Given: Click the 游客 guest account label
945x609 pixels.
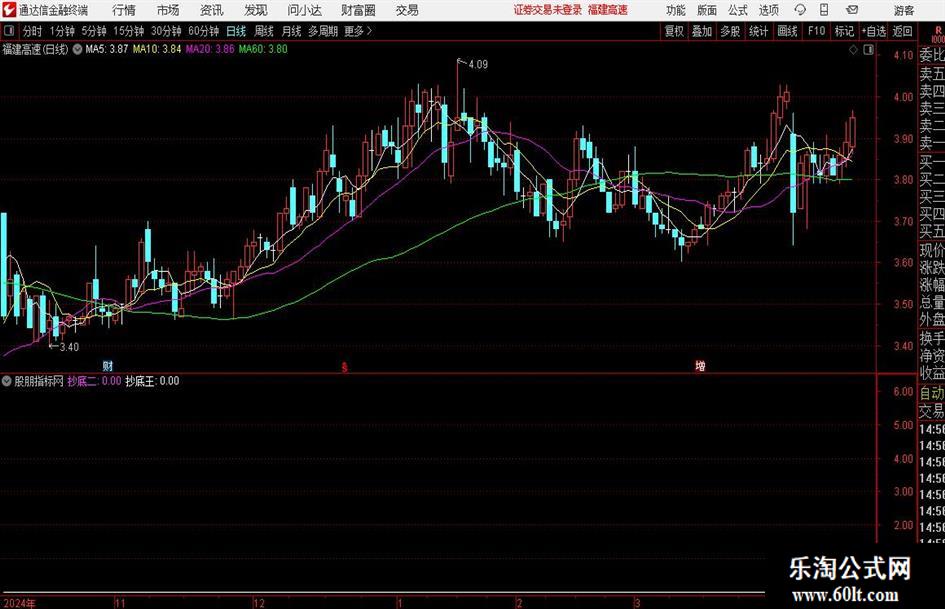Looking at the screenshot, I should click(903, 10).
